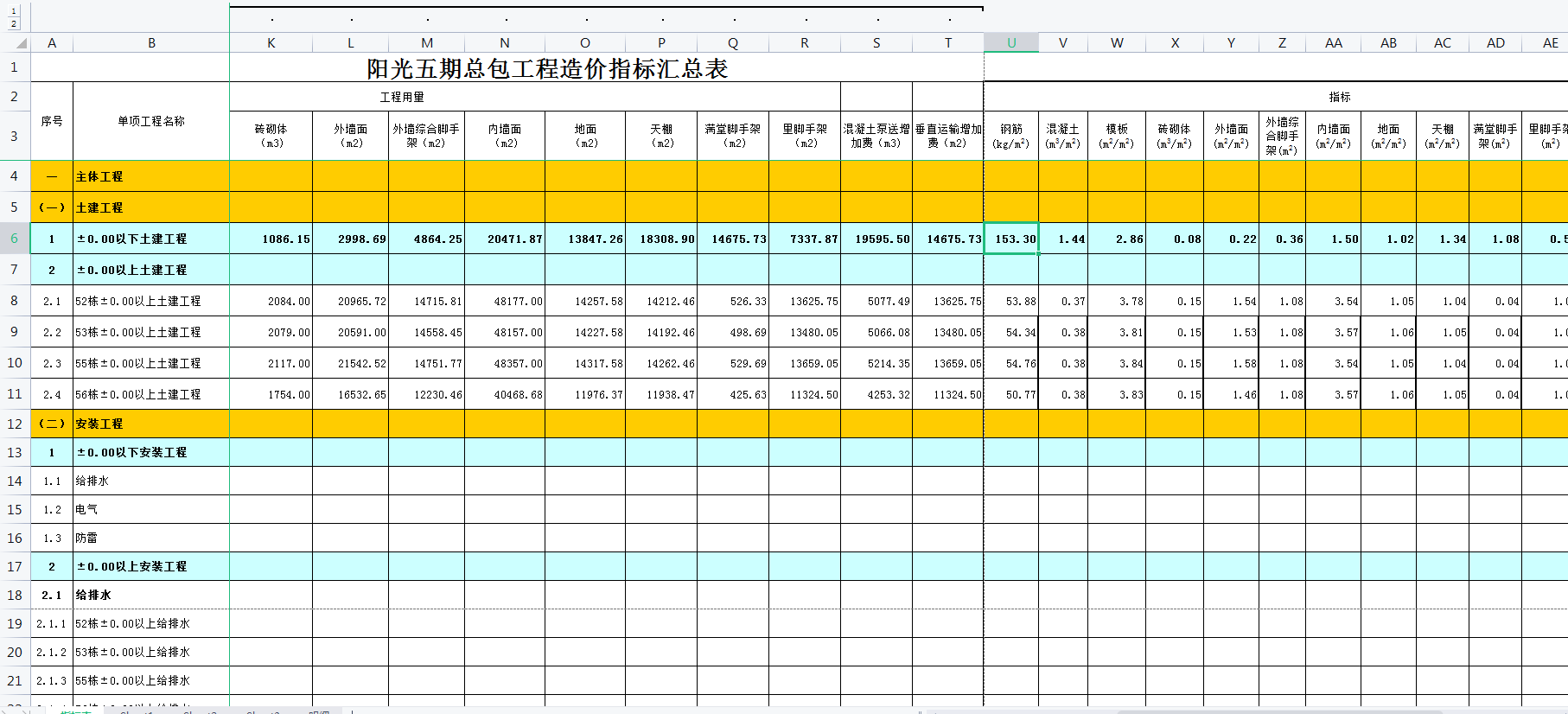Click the 主体工程 row label
Viewport: 1568px width, 714px height.
point(99,176)
